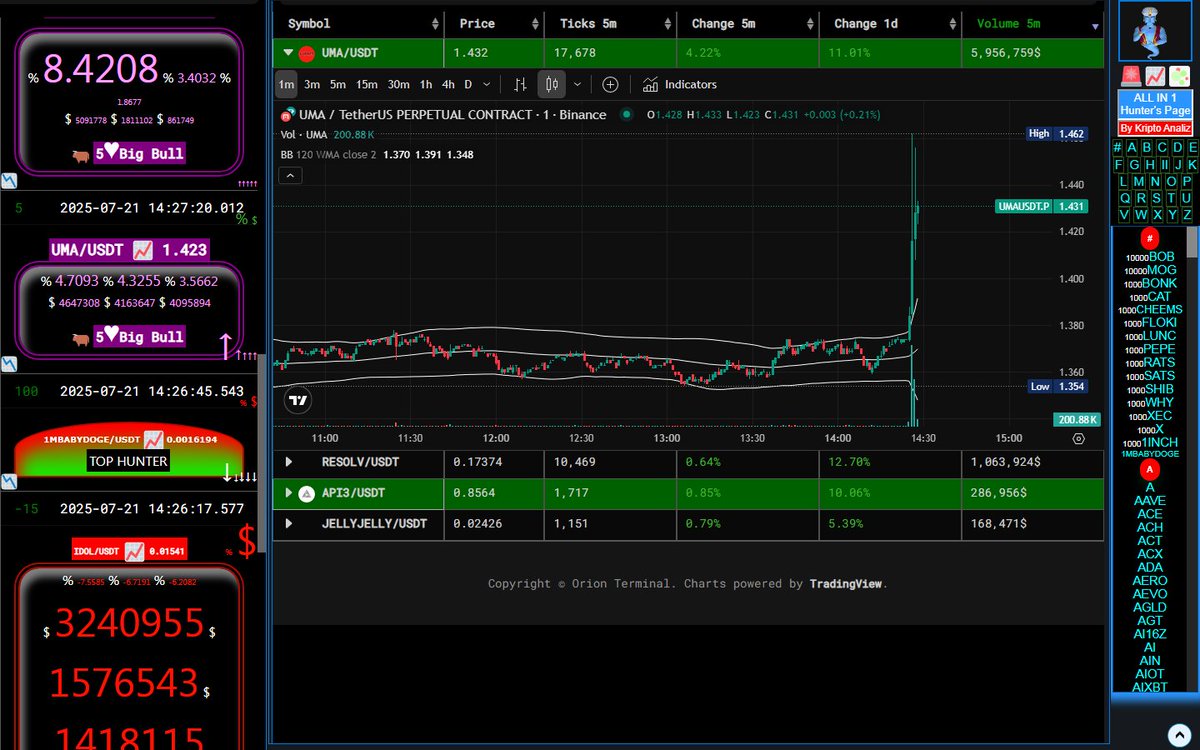This screenshot has height=750, width=1200.
Task: Click the red # circle in coin list
Action: 1150,238
